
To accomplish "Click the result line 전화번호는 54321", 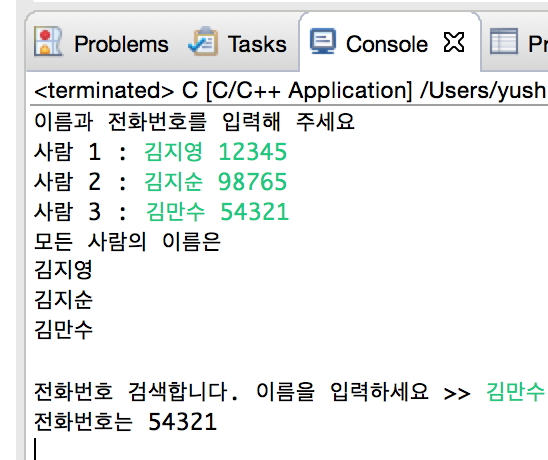I will pyautogui.click(x=126, y=421).
